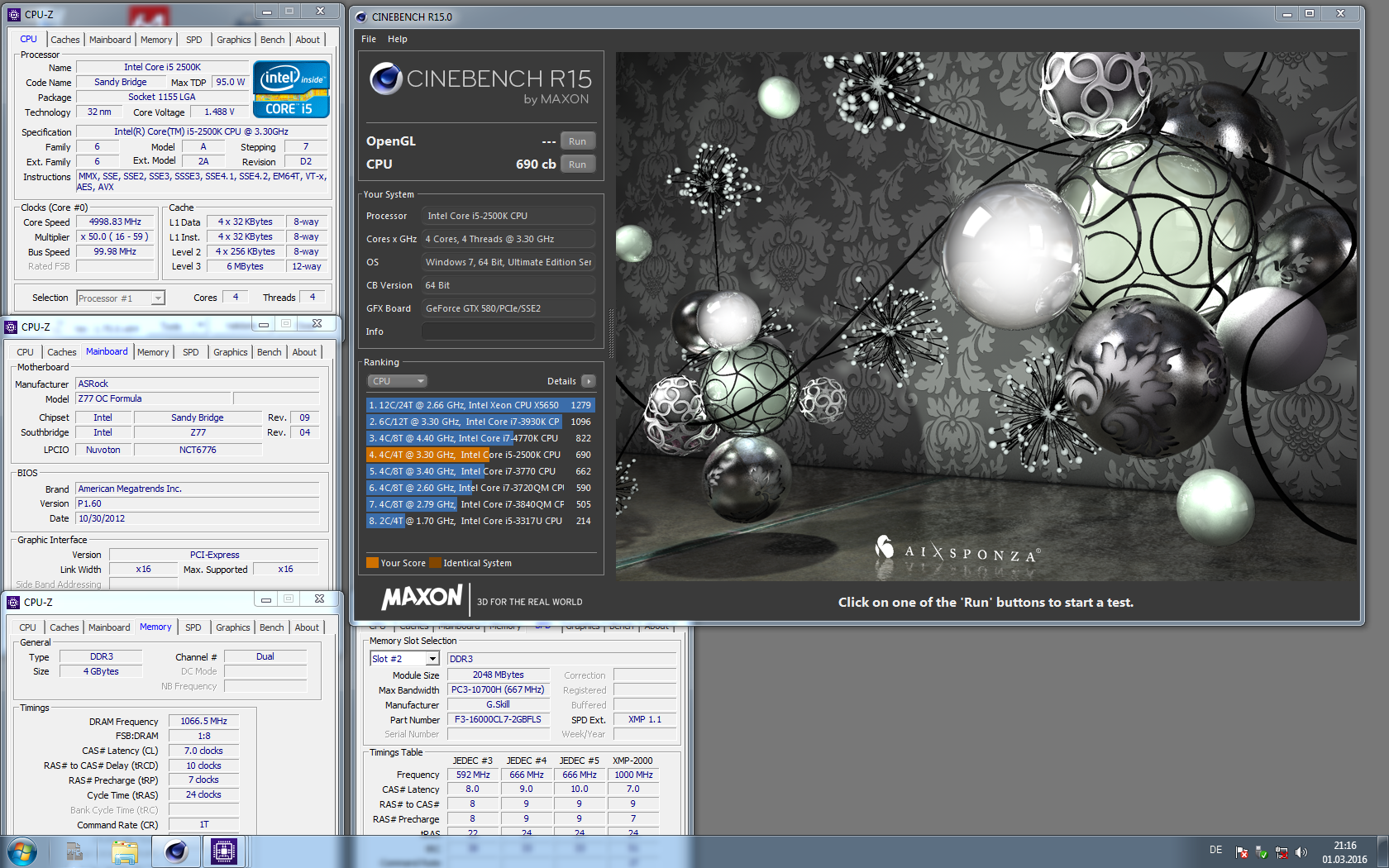The width and height of the screenshot is (1389, 868).
Task: Click the Action Center flag tray icon
Action: click(1242, 852)
